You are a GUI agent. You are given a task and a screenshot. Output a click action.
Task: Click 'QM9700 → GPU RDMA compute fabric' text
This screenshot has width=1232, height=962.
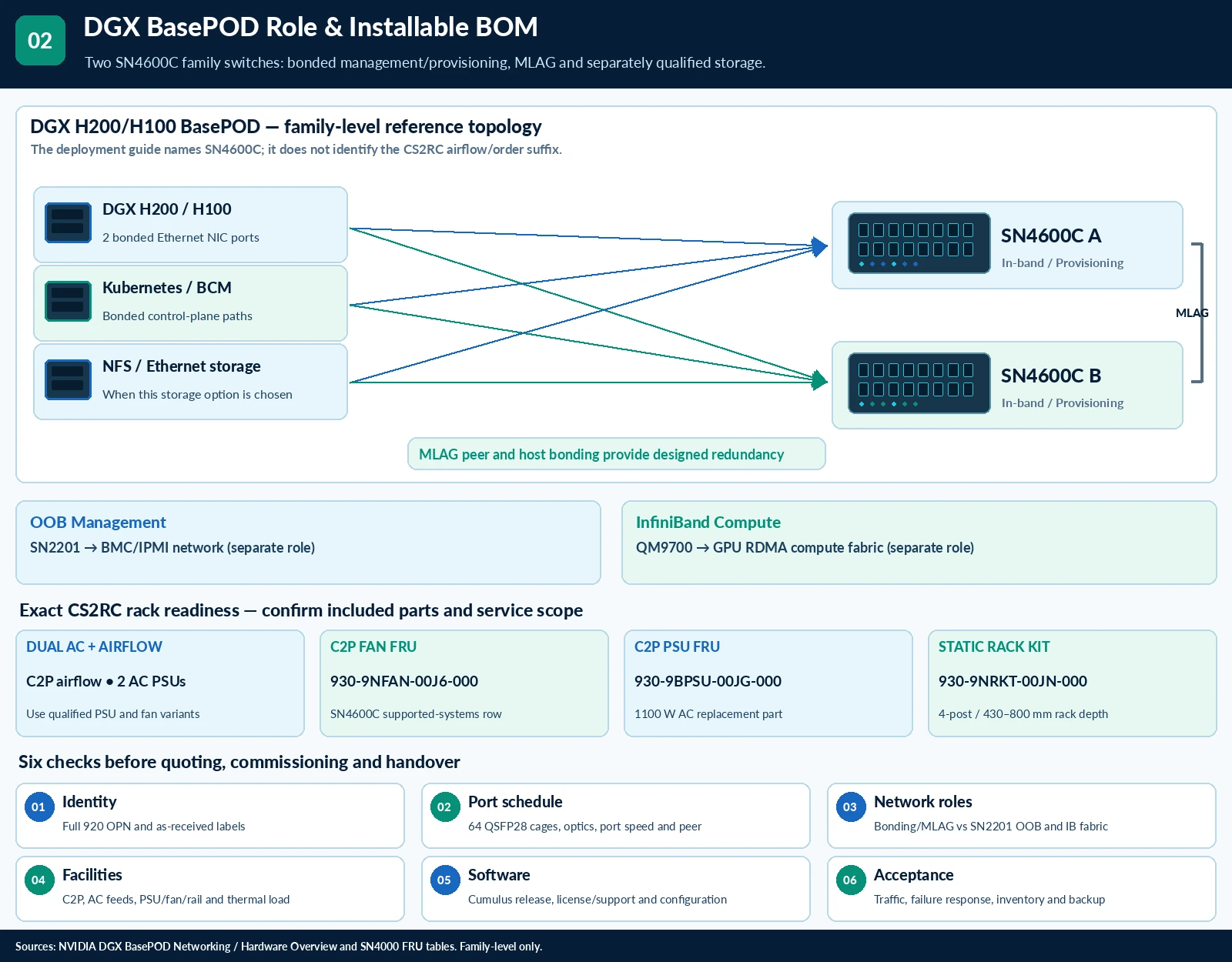point(805,547)
